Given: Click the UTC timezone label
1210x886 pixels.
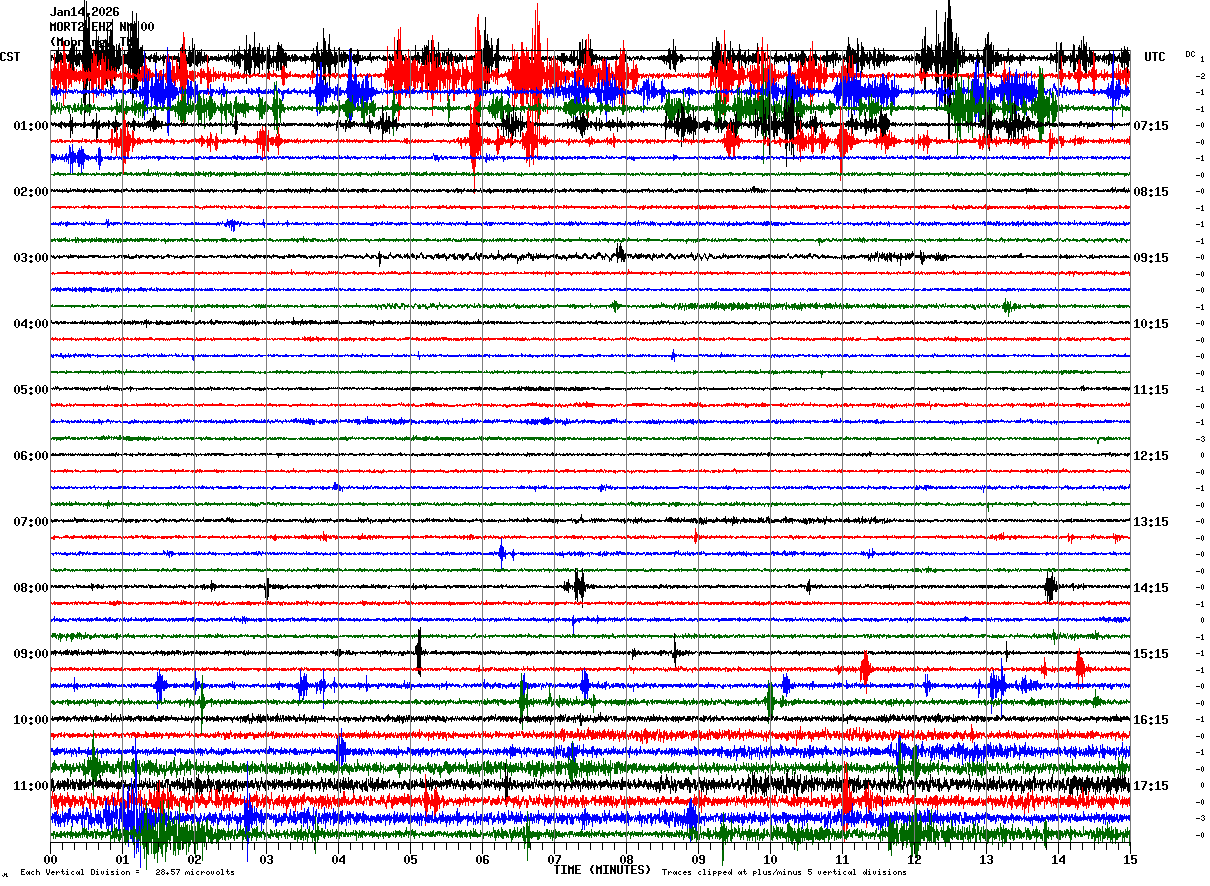Looking at the screenshot, I should pos(1155,57).
